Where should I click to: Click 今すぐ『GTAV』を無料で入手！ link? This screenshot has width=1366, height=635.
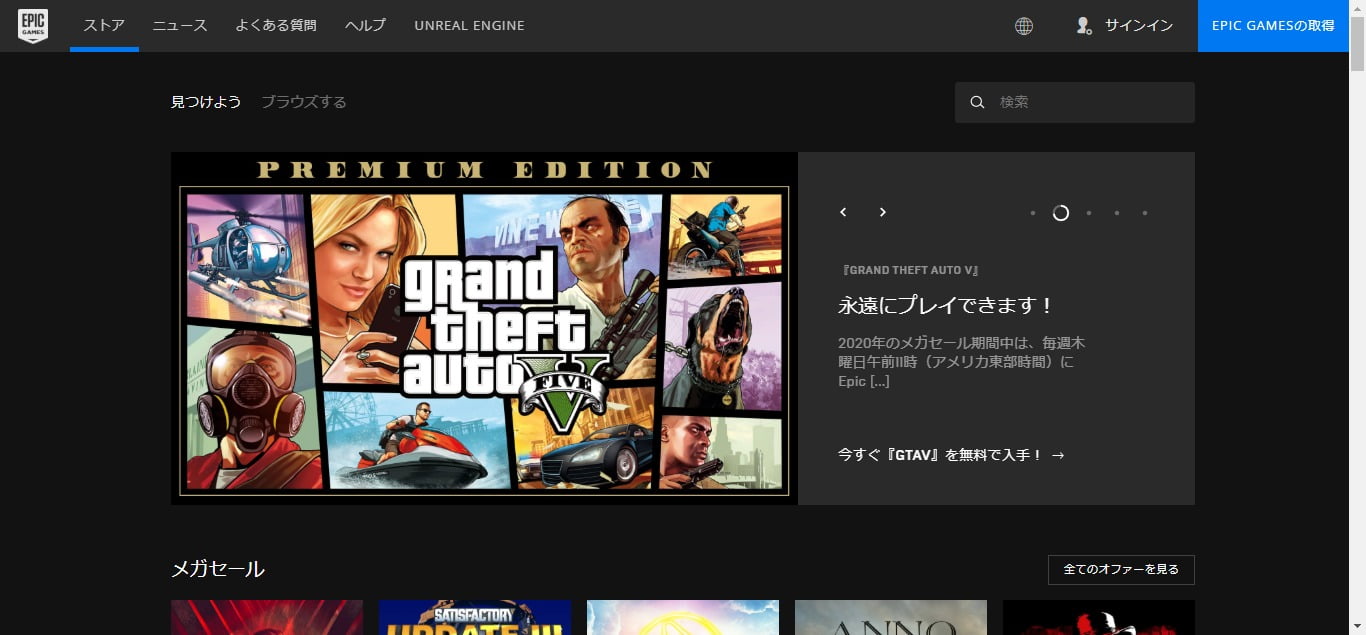click(951, 455)
